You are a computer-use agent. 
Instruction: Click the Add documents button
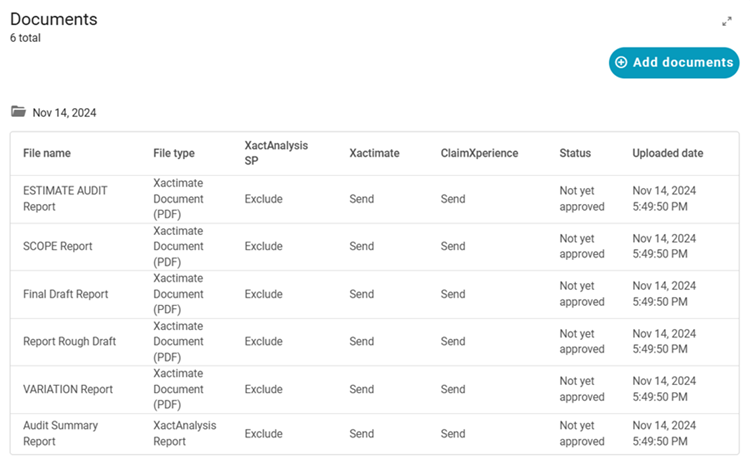673,62
